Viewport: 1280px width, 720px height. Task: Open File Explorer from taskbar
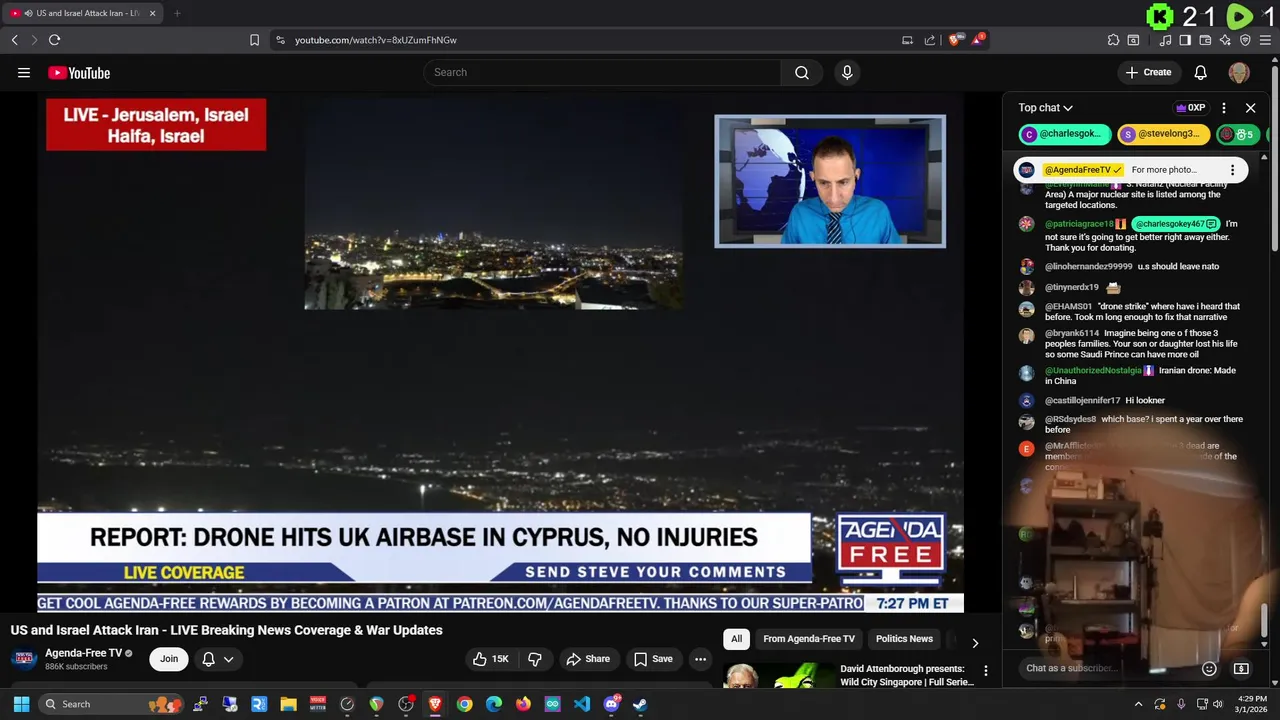point(289,704)
